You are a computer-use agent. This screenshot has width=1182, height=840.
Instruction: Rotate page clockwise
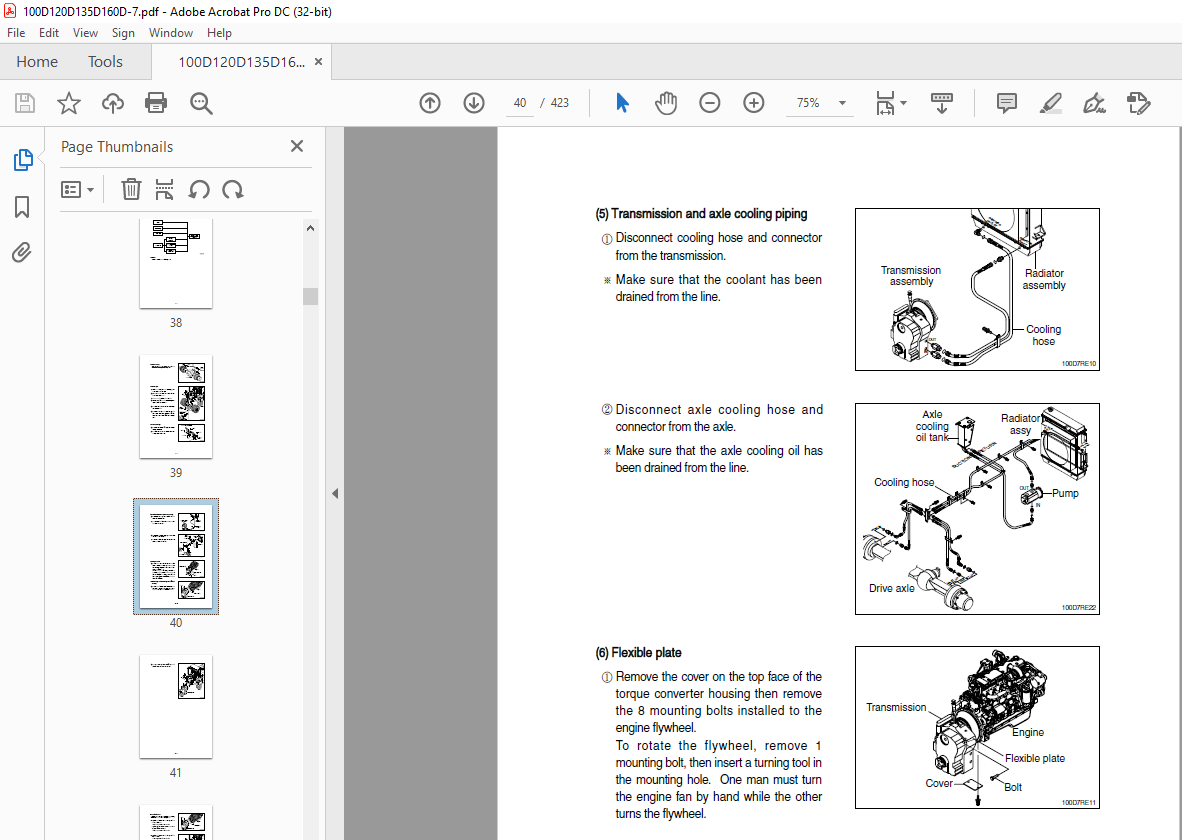click(x=233, y=189)
